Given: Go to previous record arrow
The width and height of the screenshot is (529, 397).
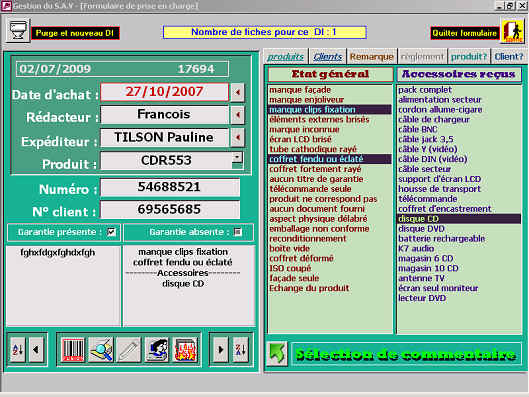Looking at the screenshot, I should click(36, 350).
